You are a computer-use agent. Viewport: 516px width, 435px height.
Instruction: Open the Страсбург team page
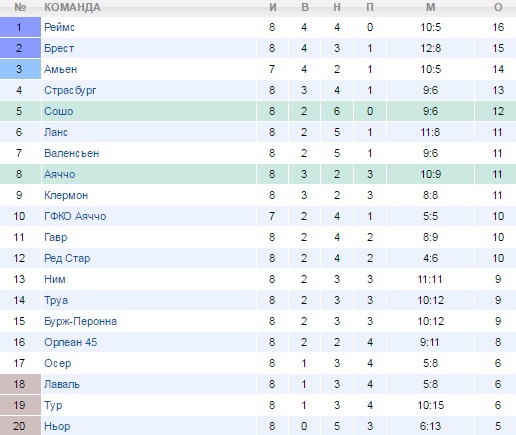(x=70, y=90)
